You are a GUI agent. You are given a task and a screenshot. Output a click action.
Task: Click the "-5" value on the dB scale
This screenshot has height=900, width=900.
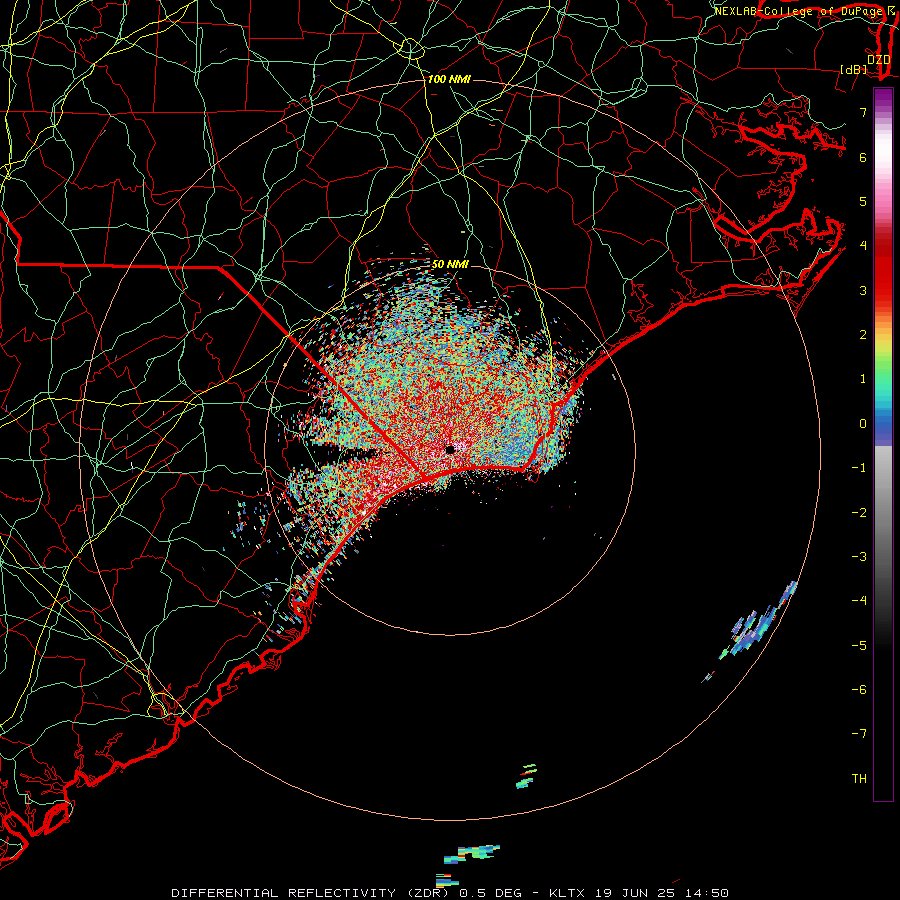(859, 646)
